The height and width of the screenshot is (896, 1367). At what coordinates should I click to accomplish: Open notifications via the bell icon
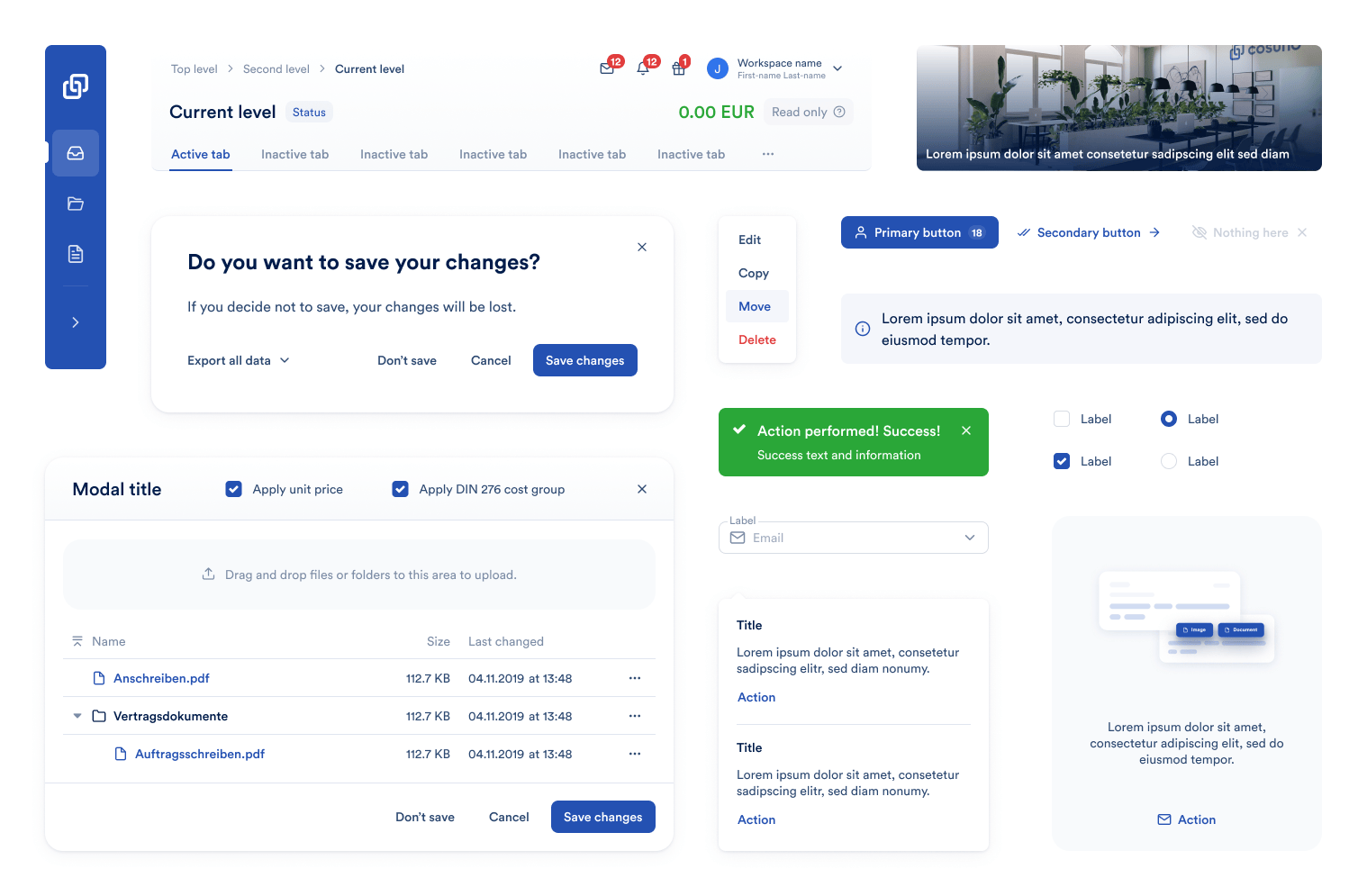click(643, 68)
